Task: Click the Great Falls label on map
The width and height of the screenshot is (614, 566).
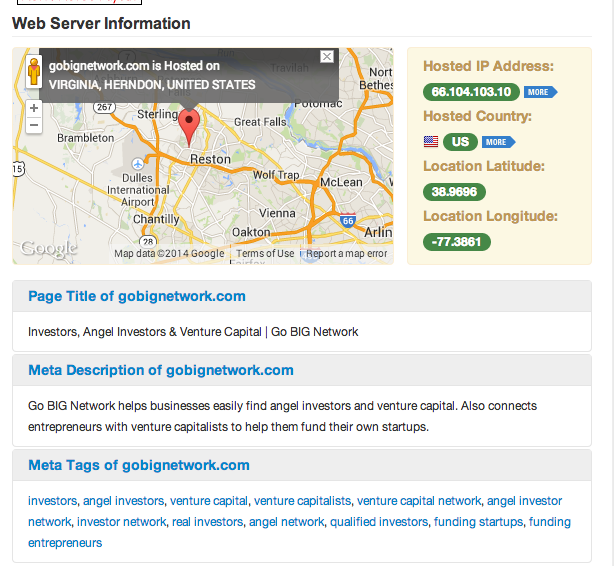Action: [x=260, y=122]
